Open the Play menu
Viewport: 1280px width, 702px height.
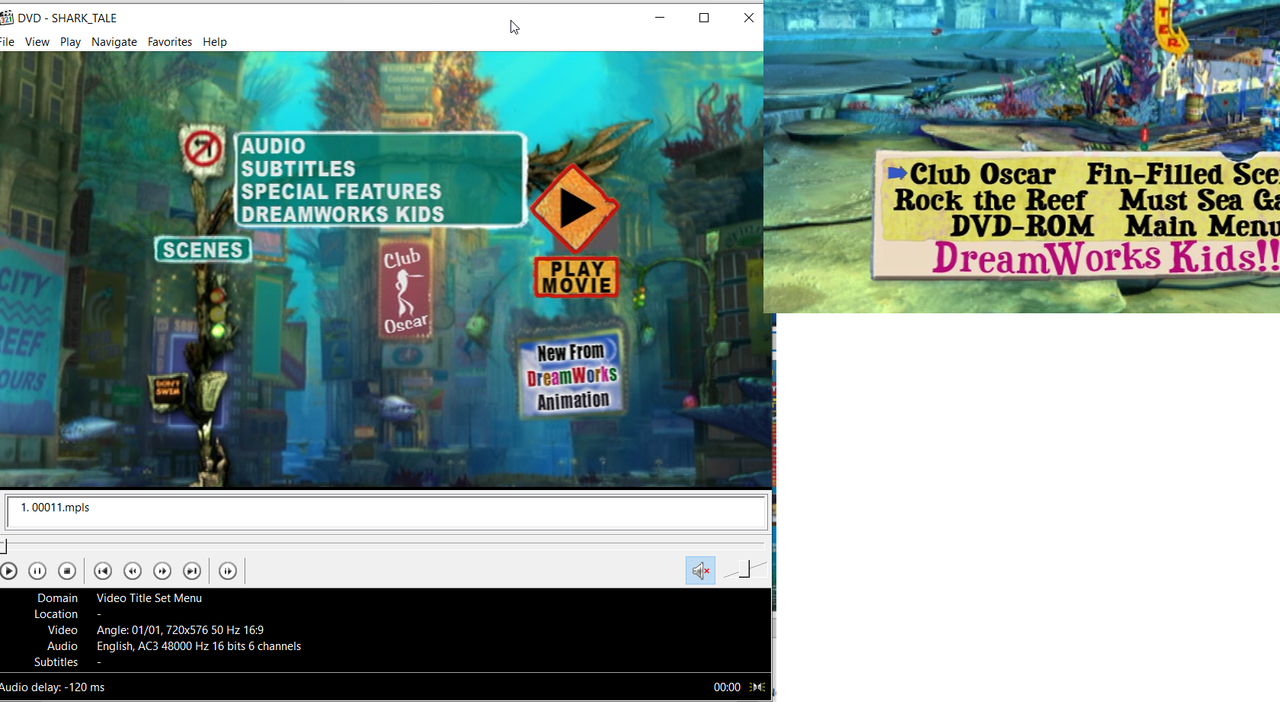[70, 42]
